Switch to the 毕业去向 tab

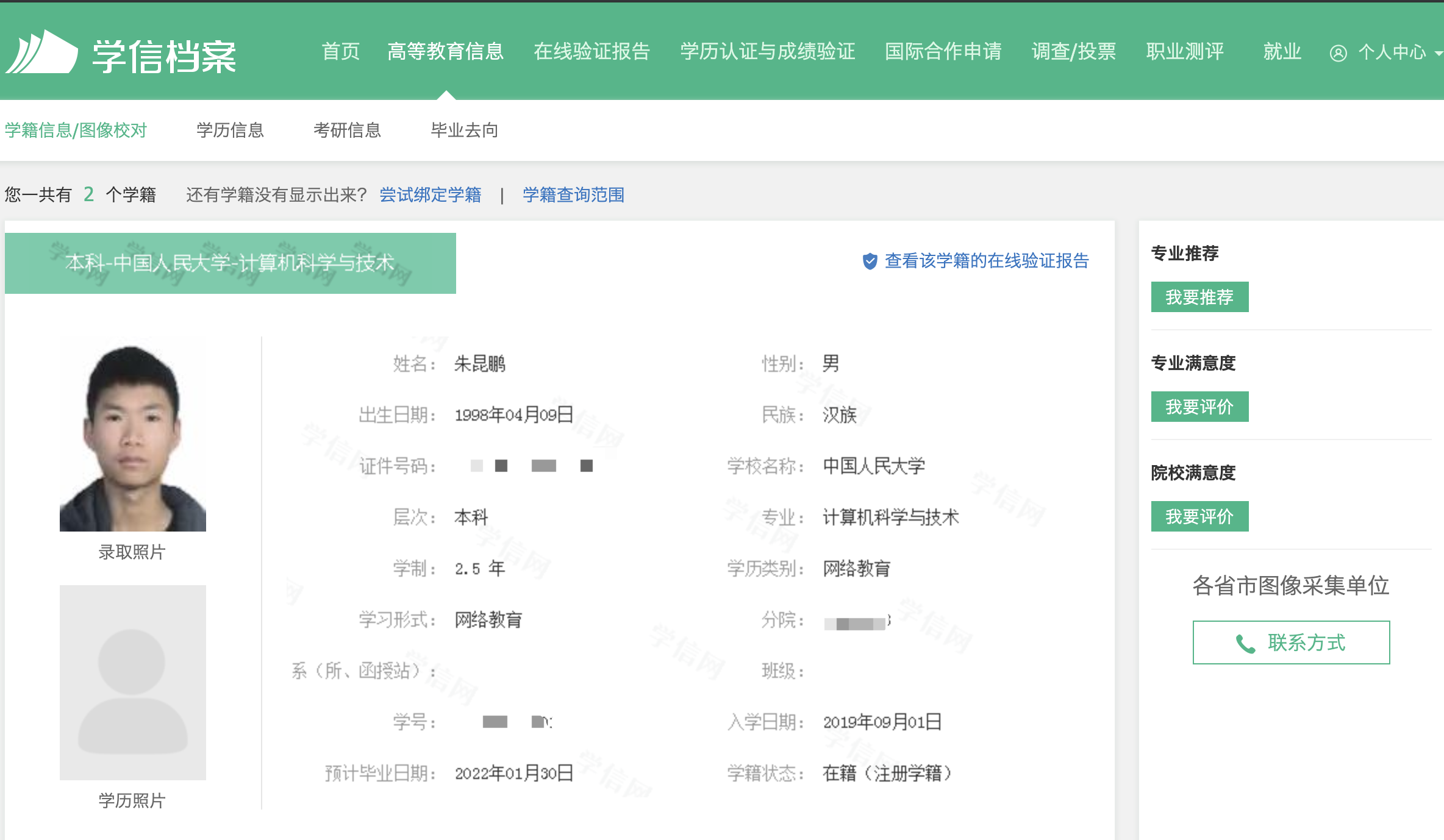(x=465, y=130)
